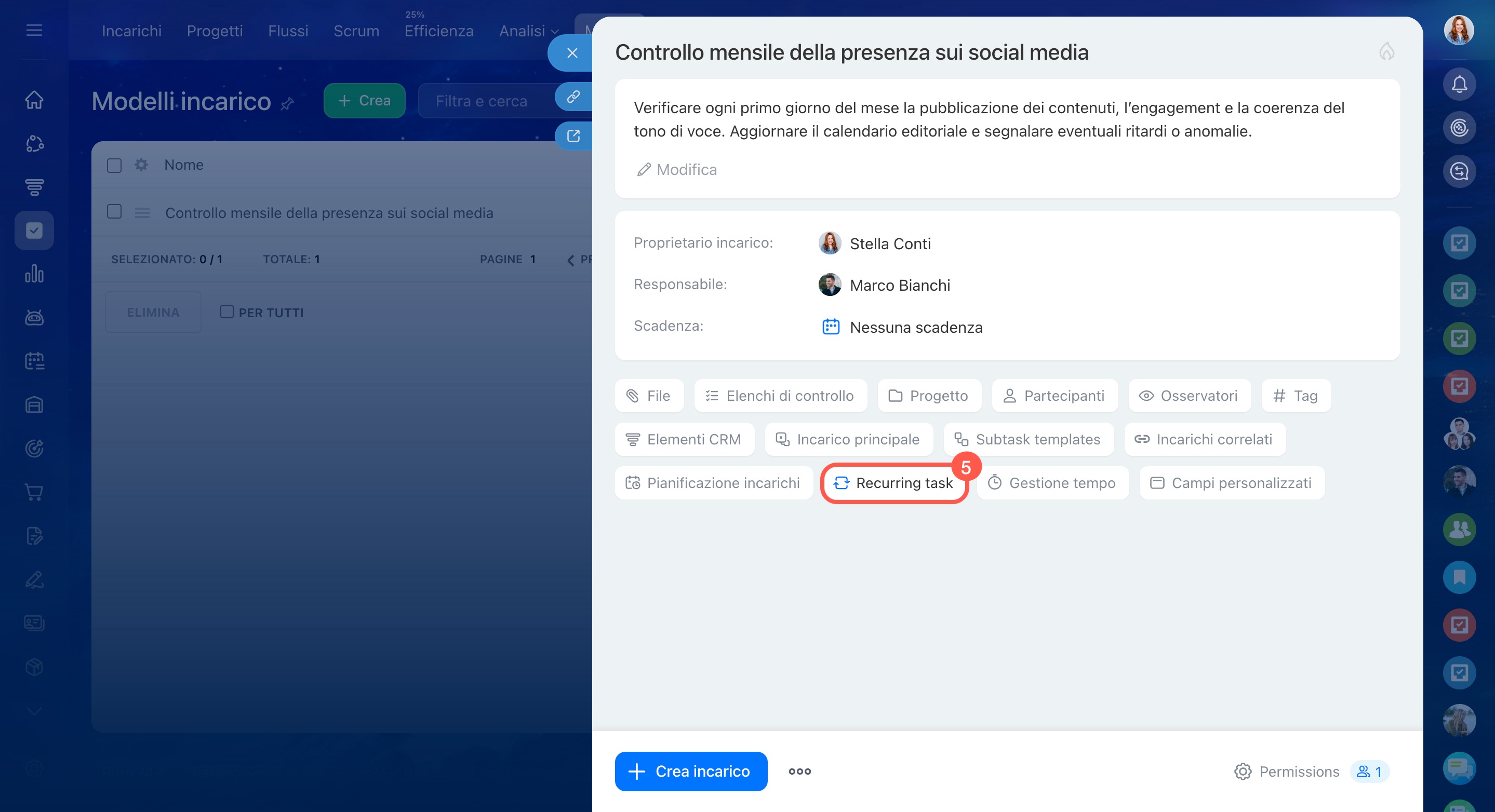This screenshot has height=812, width=1495.
Task: Click the pin icon beside Modelli incarico
Action: (x=287, y=104)
